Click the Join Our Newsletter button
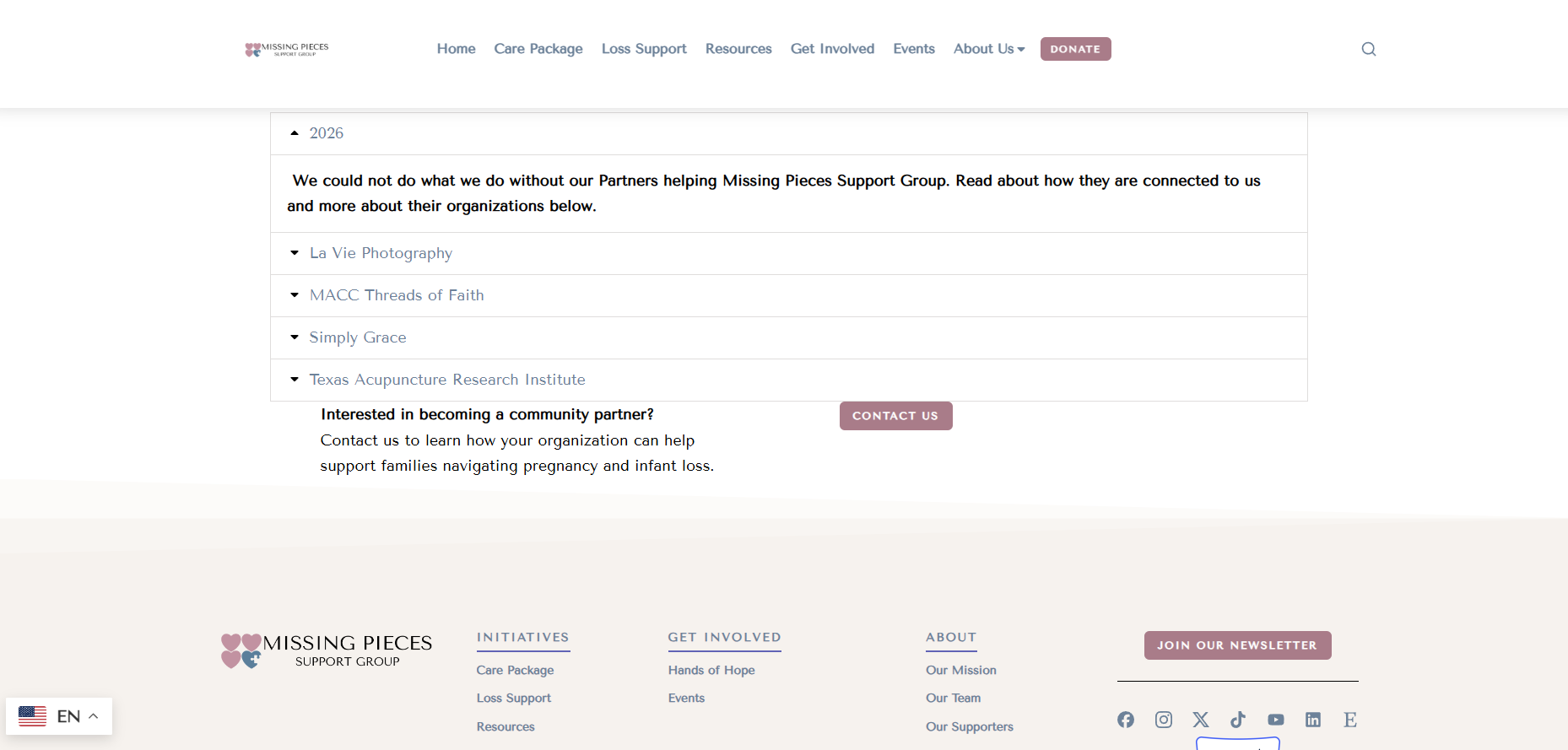1568x750 pixels. point(1237,645)
